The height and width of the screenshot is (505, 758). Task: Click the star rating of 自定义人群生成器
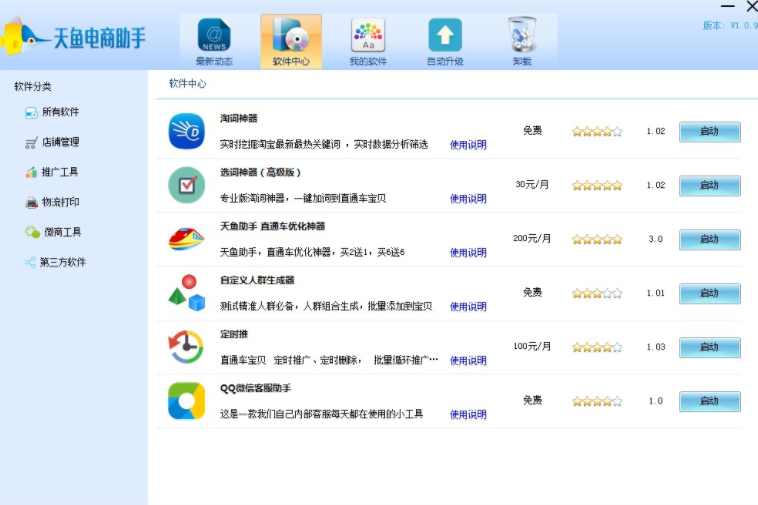click(x=597, y=293)
